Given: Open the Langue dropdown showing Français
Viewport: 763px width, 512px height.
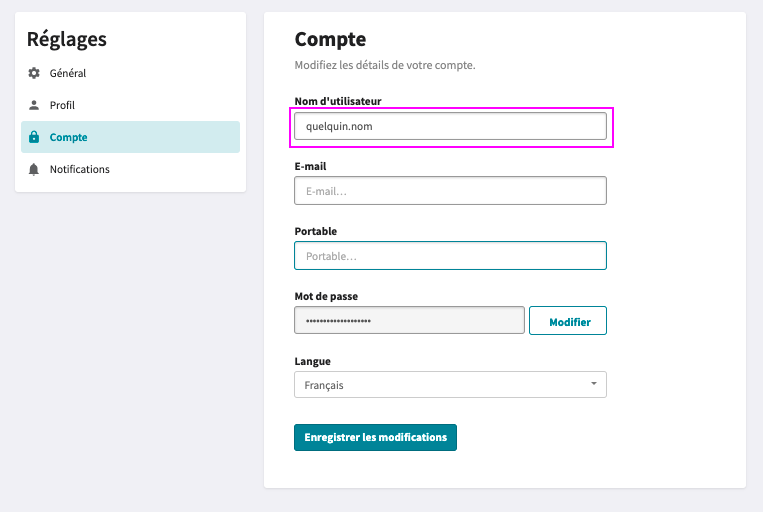Looking at the screenshot, I should click(450, 384).
